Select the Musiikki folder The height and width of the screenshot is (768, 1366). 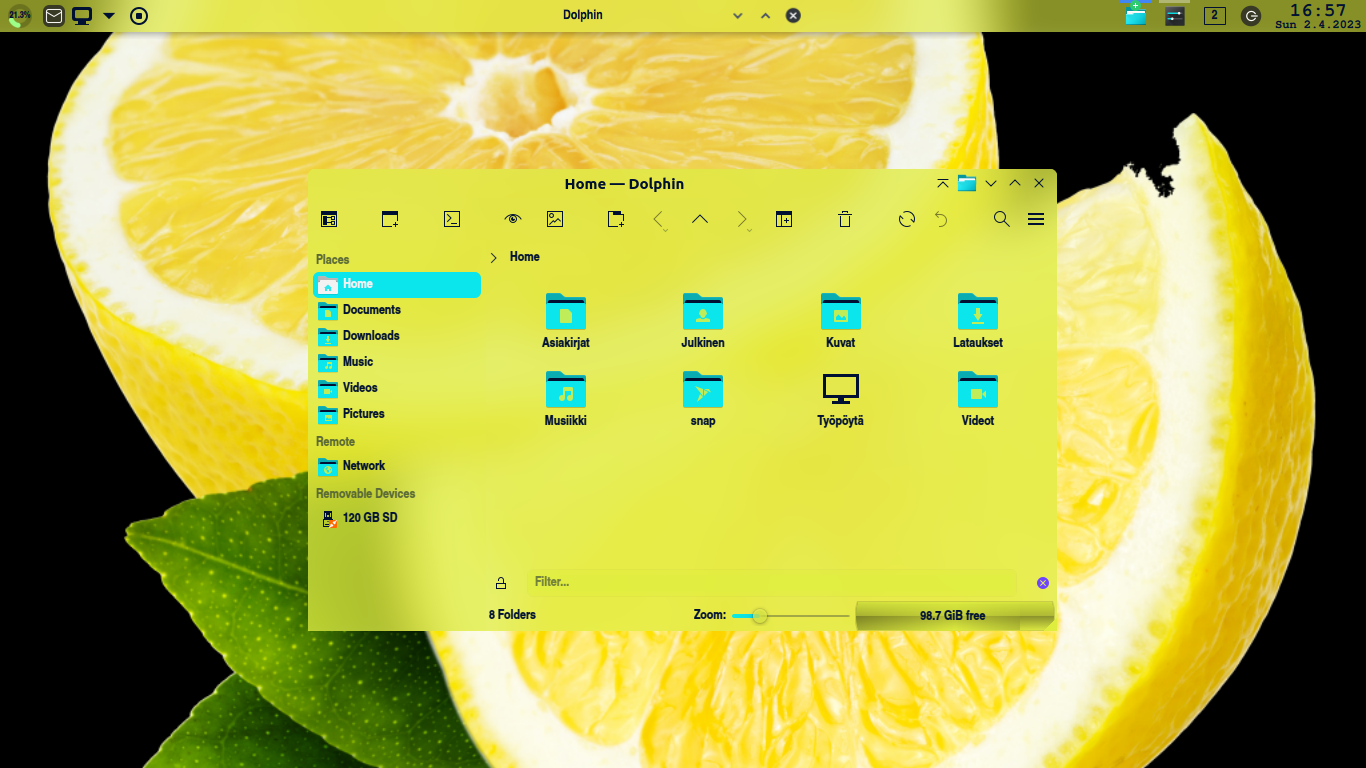(566, 399)
